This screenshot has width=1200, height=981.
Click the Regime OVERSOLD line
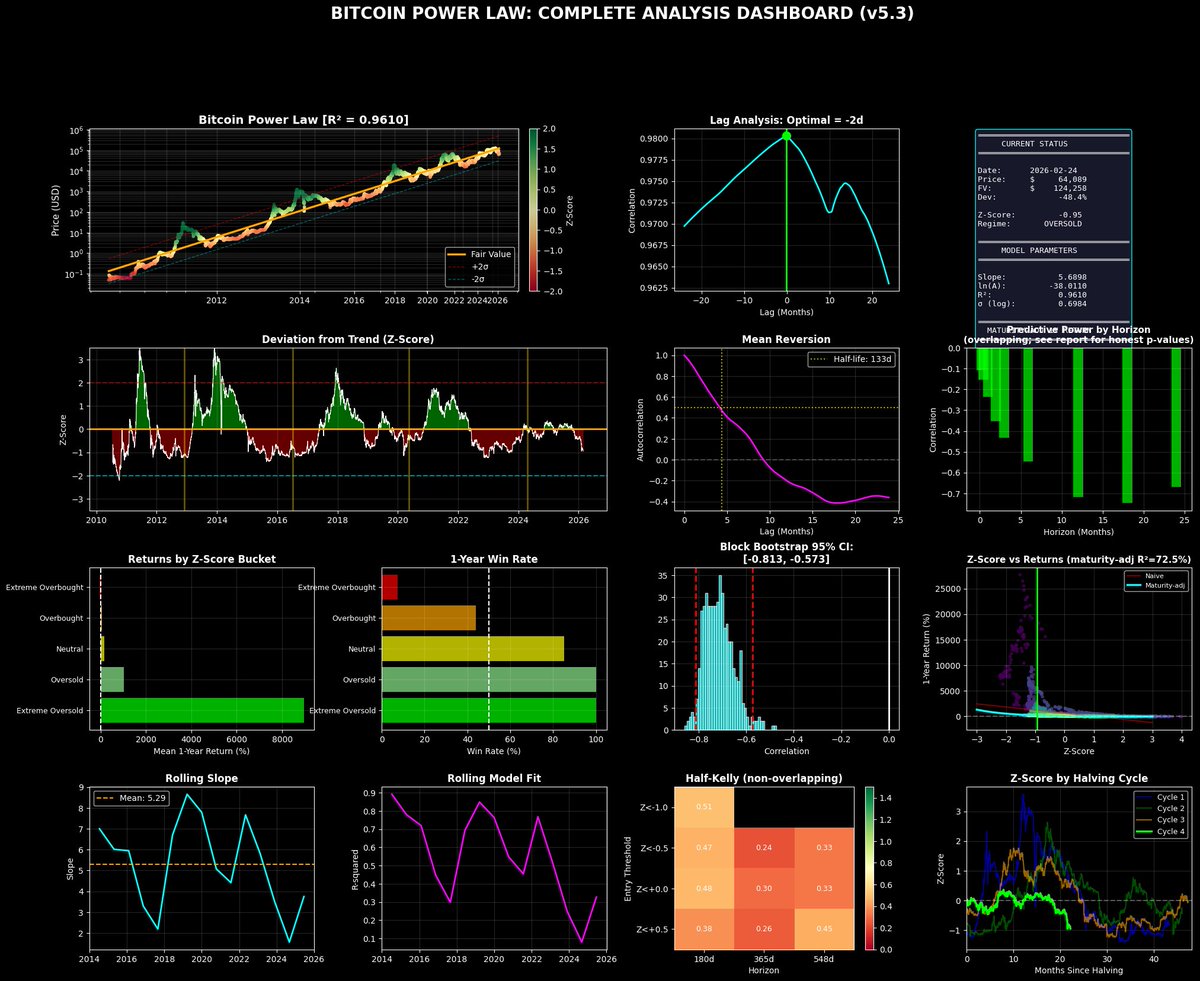pos(1029,223)
